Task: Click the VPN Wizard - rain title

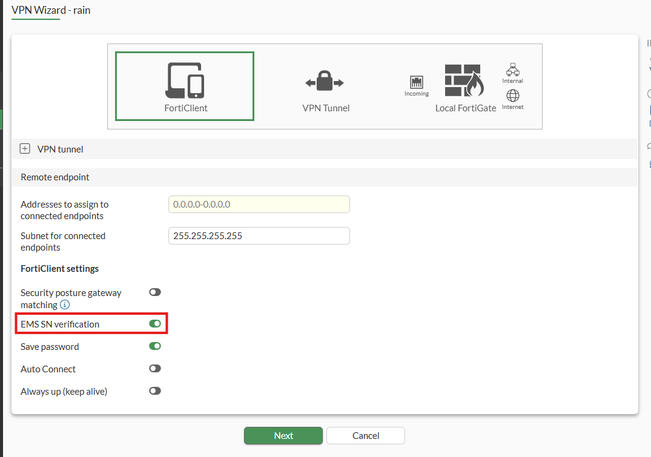Action: coord(51,10)
